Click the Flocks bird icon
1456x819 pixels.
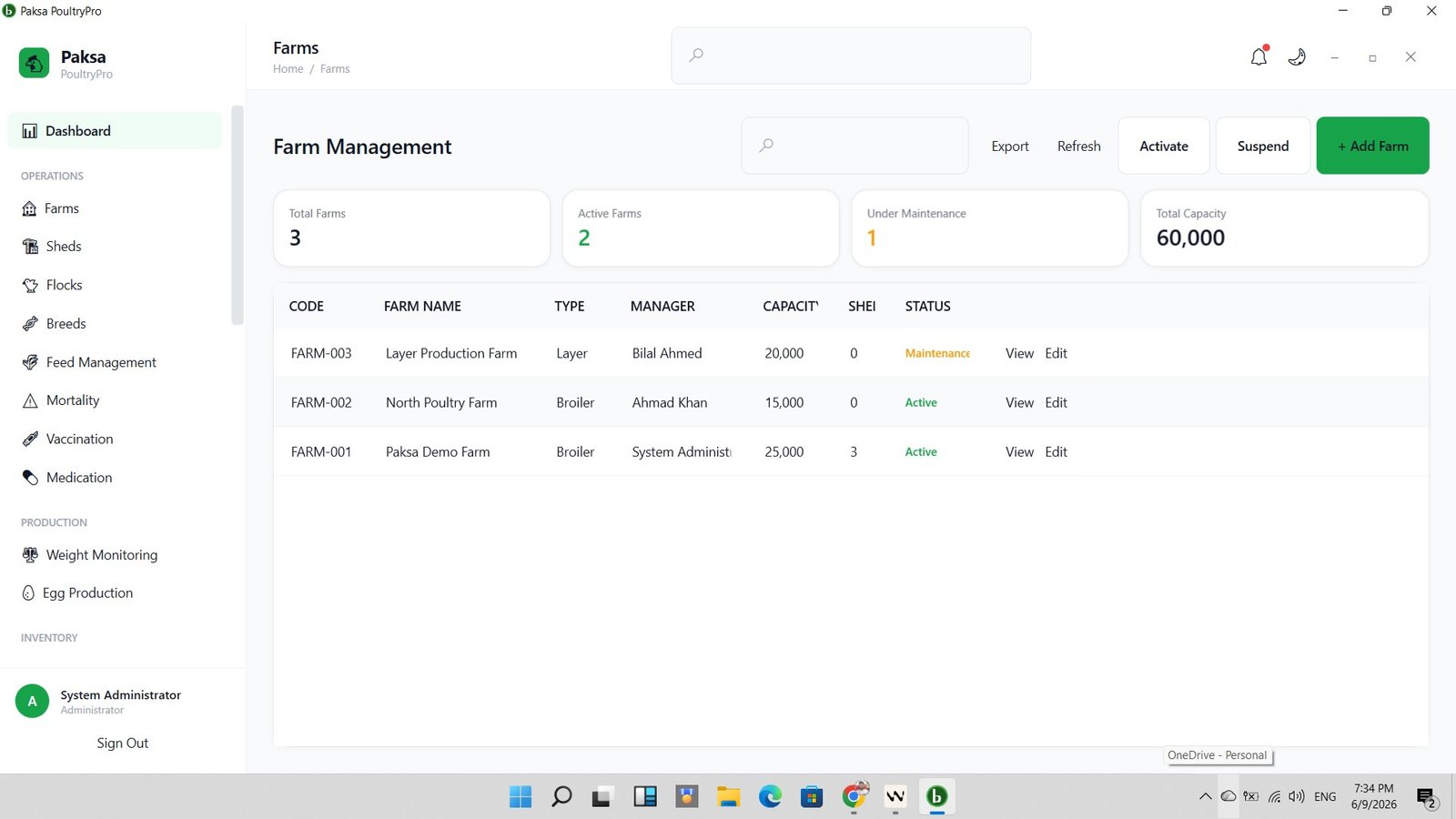click(30, 285)
